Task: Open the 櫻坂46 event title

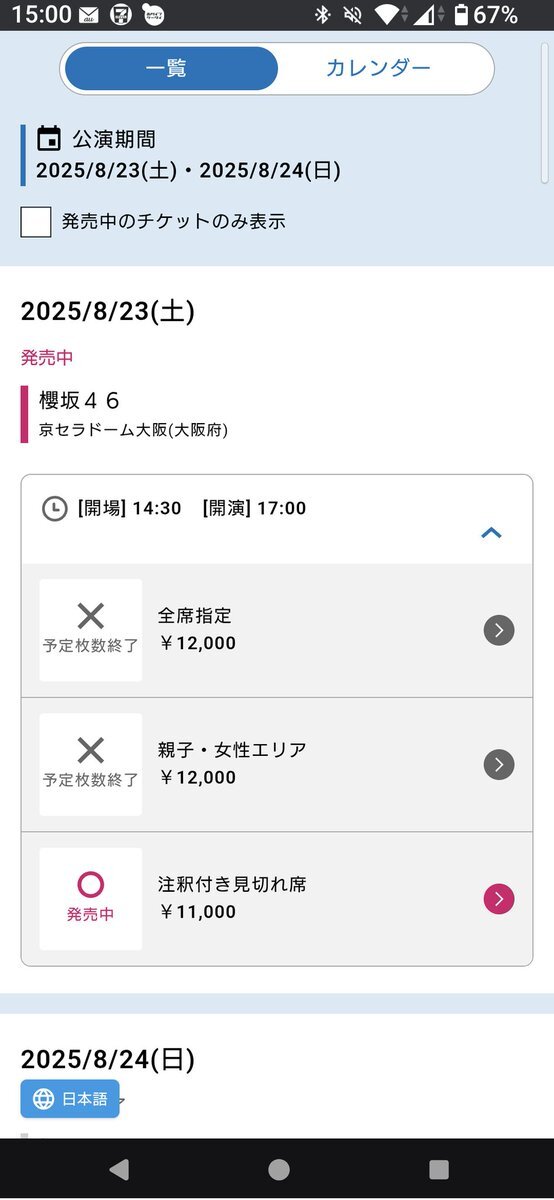Action: click(79, 401)
